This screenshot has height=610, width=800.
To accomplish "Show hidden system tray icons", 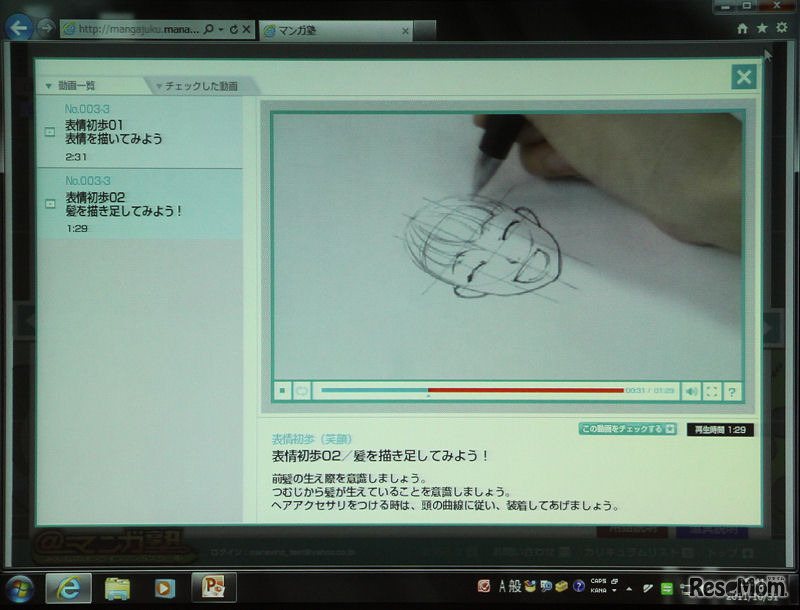I will coord(629,589).
